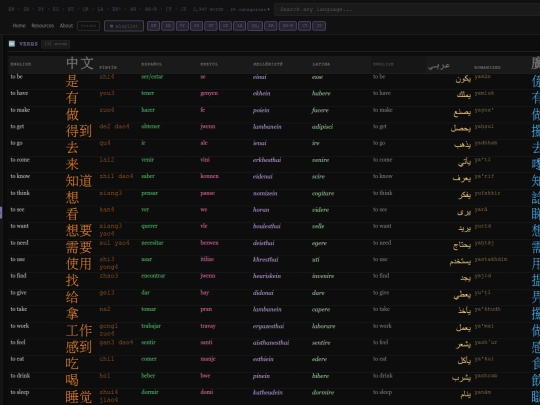Image resolution: width=540 pixels, height=405 pixels.
Task: Click Kreyòl cell travay
Action: [x=208, y=325]
